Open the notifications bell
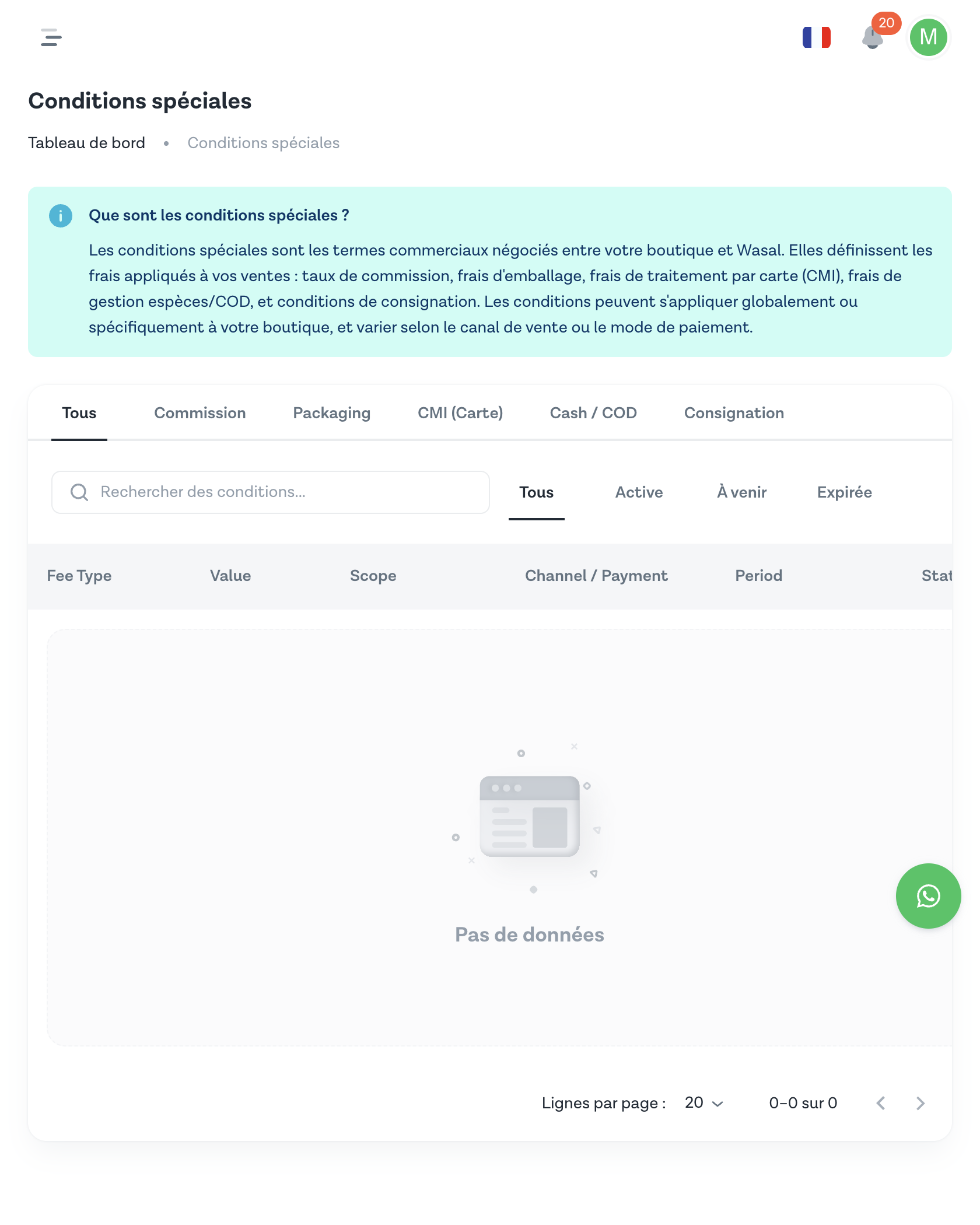Image resolution: width=980 pixels, height=1225 pixels. coord(872,38)
